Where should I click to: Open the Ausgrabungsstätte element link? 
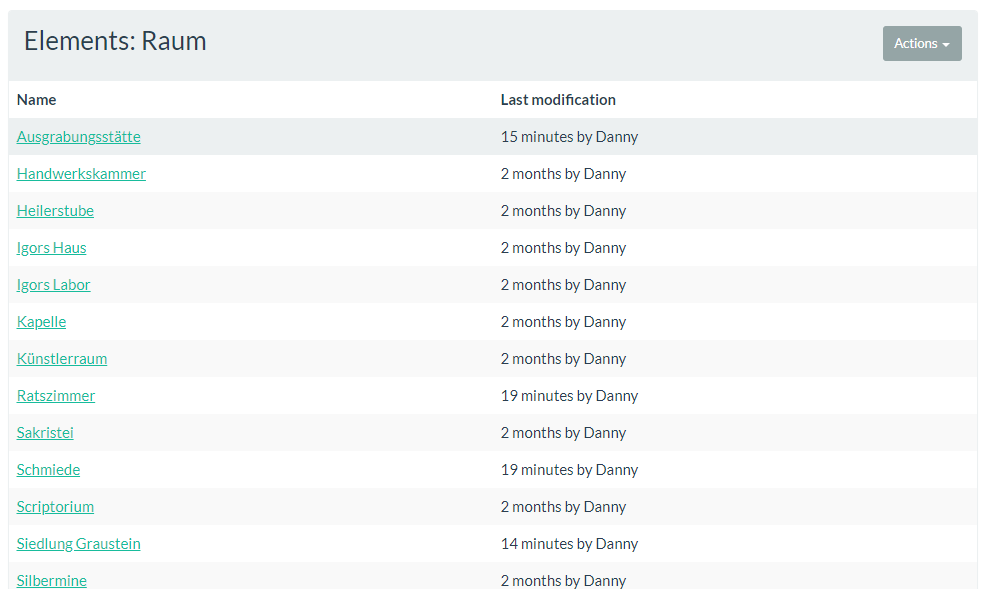78,137
